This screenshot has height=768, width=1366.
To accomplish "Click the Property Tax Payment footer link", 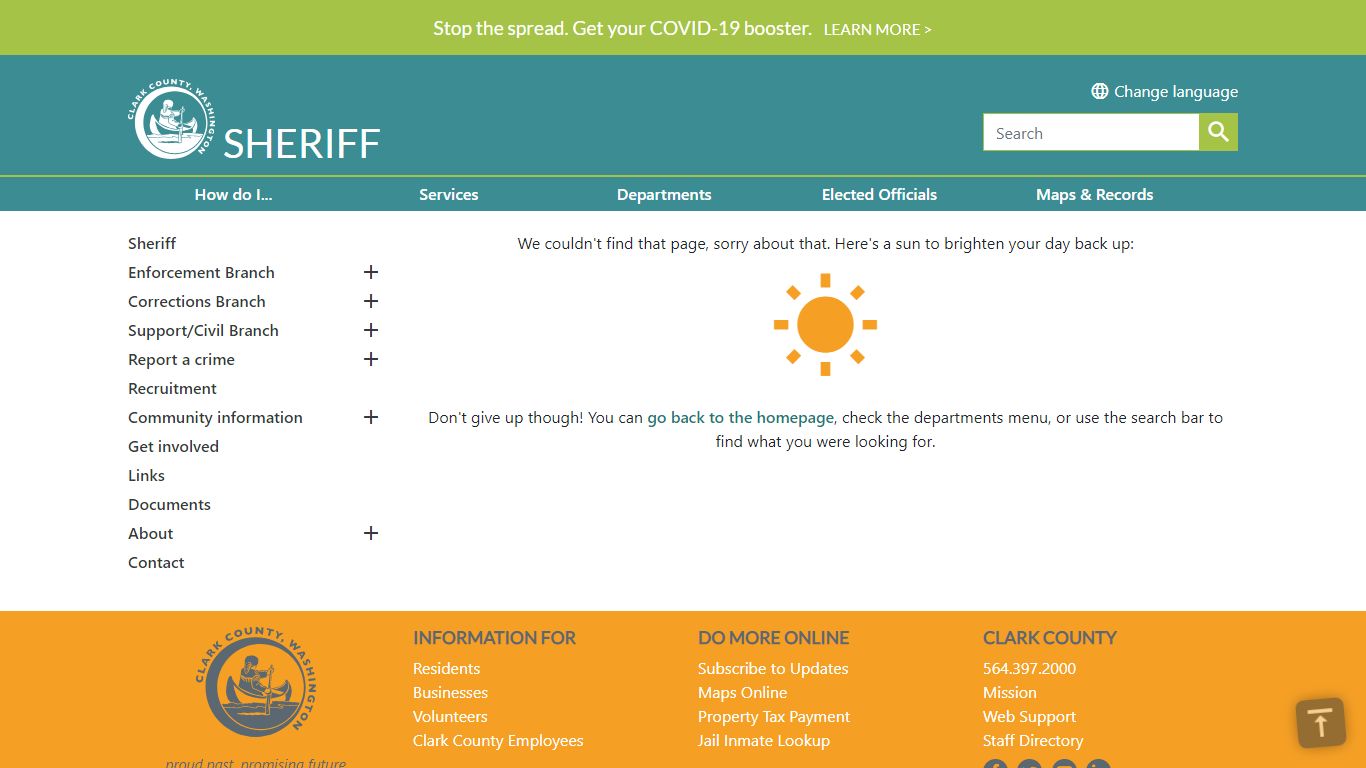I will click(x=774, y=716).
